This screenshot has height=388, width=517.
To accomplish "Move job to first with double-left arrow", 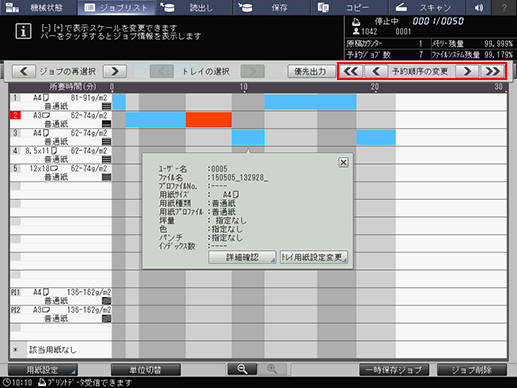I will click(x=351, y=71).
